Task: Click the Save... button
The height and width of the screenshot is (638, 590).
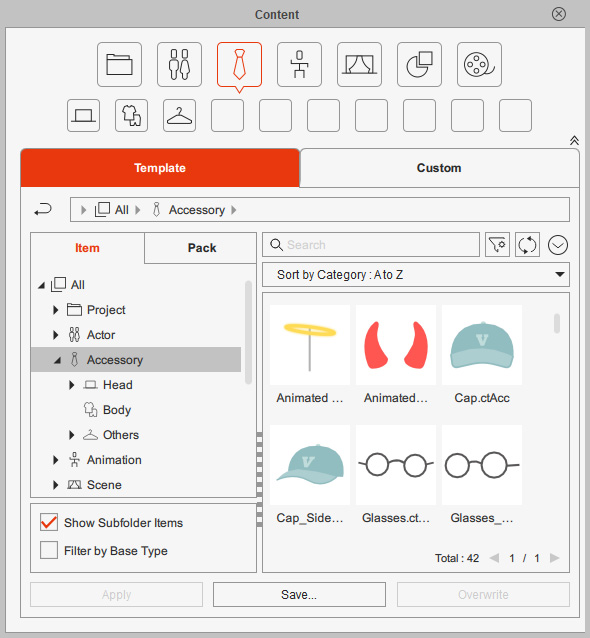Action: [299, 594]
